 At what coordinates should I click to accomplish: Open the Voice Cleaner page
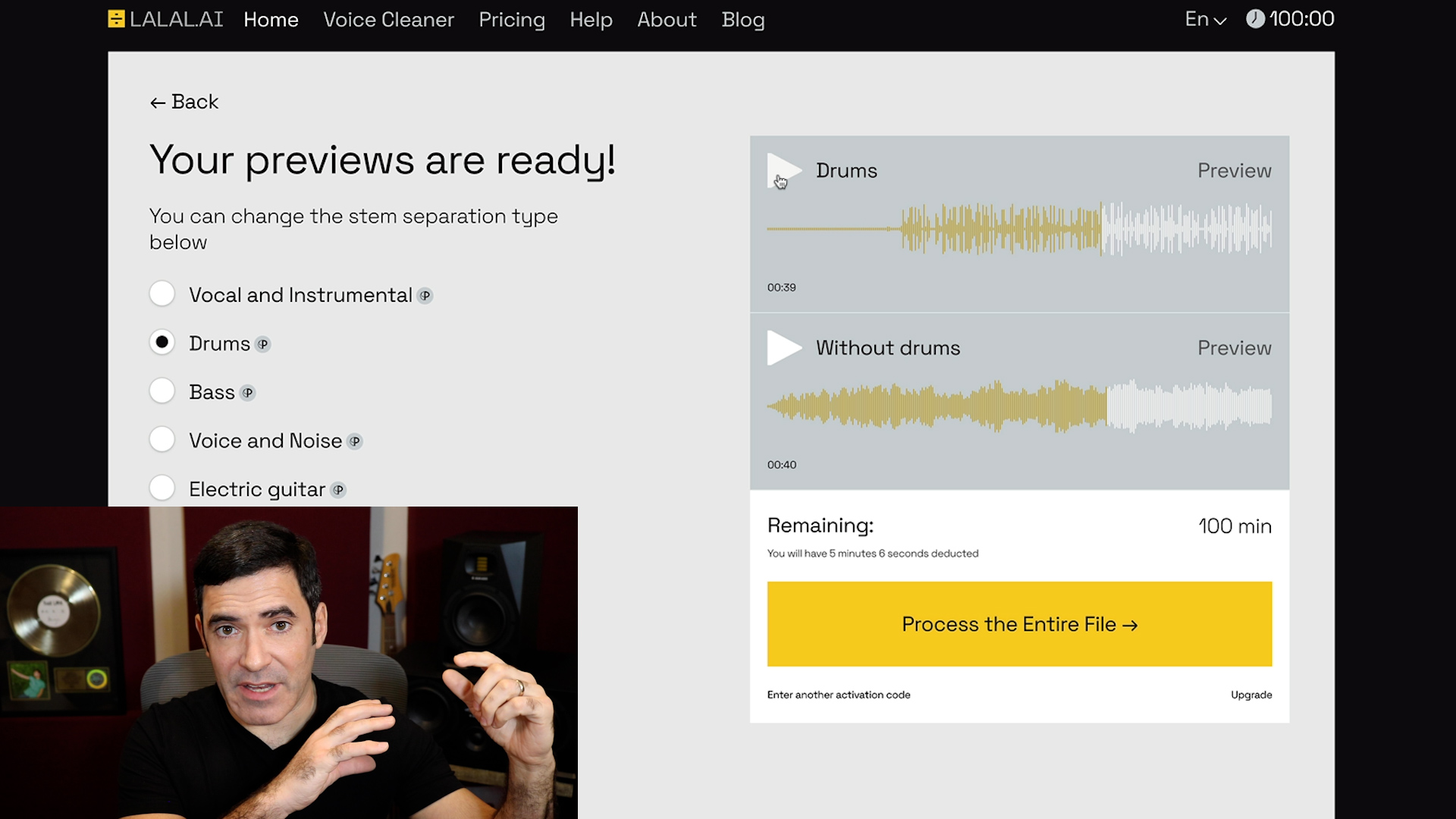(388, 20)
